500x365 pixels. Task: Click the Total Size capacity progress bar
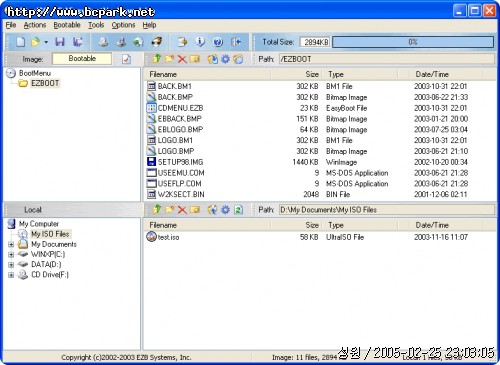[413, 42]
